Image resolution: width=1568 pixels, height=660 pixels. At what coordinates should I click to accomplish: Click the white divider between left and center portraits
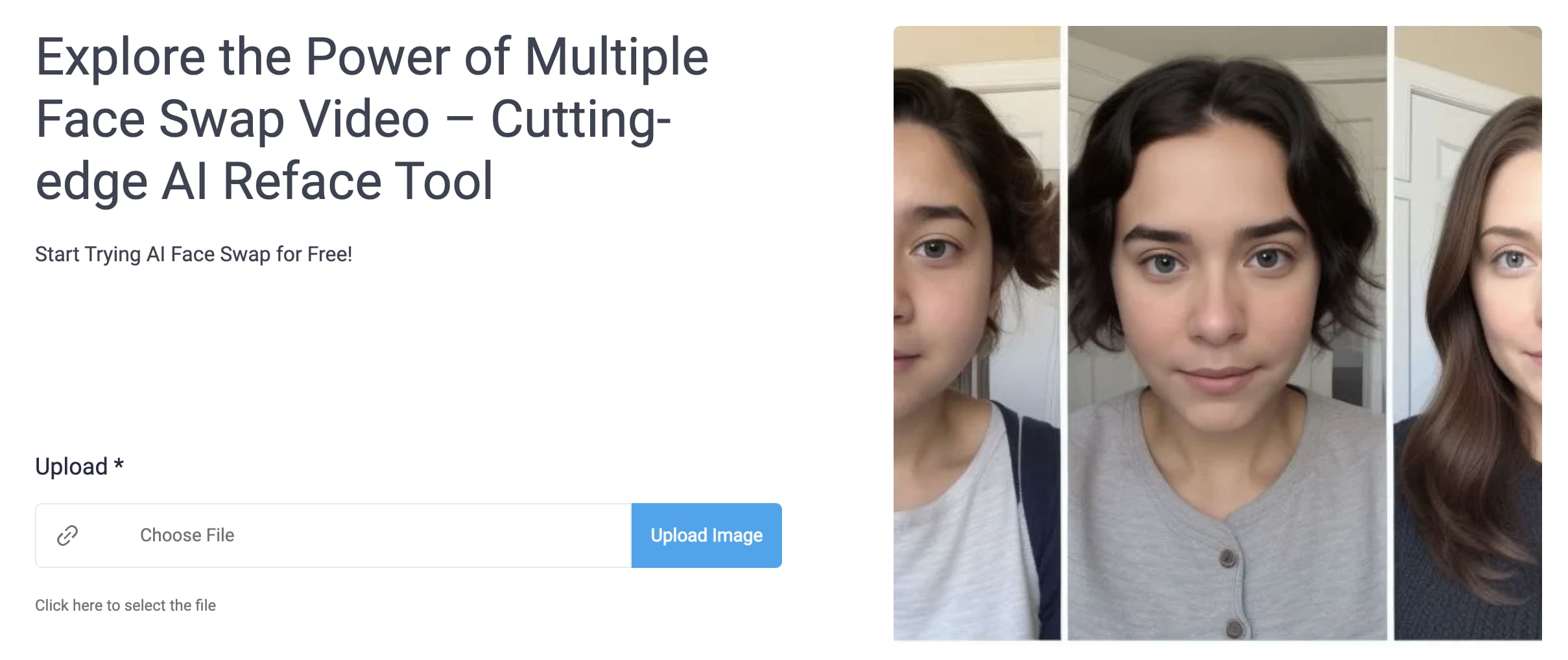pos(1064,333)
